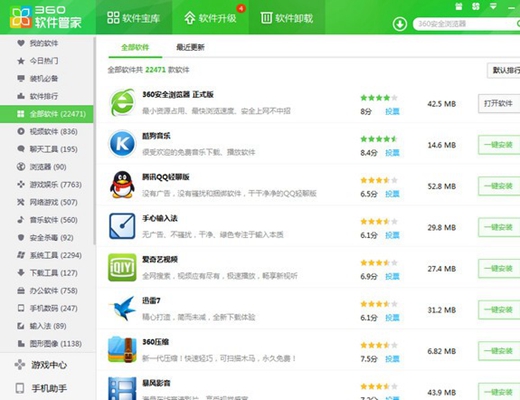Click the 投票 link for 腾讯QQ轻聊版
520x400 pixels.
392,194
